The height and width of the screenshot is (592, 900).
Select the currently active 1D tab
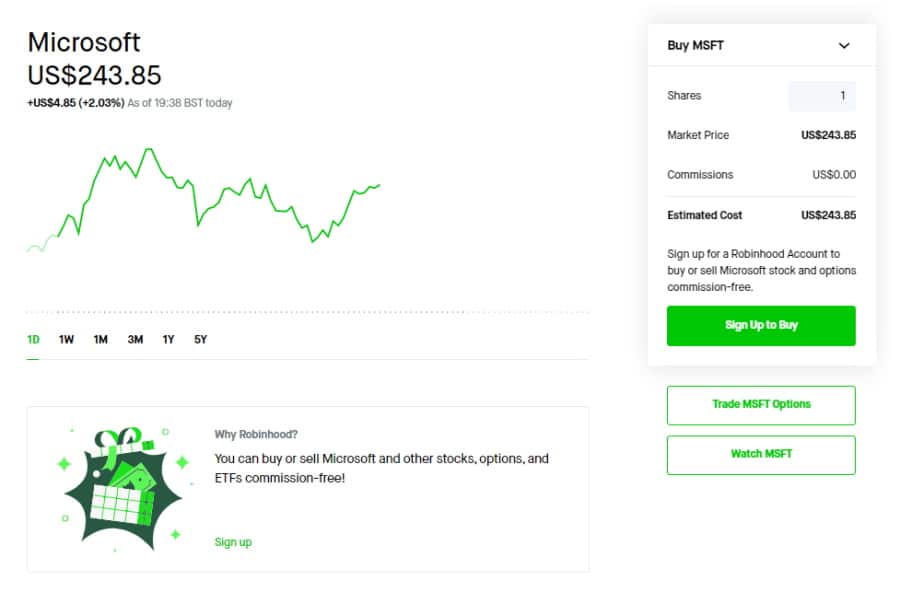(x=32, y=340)
